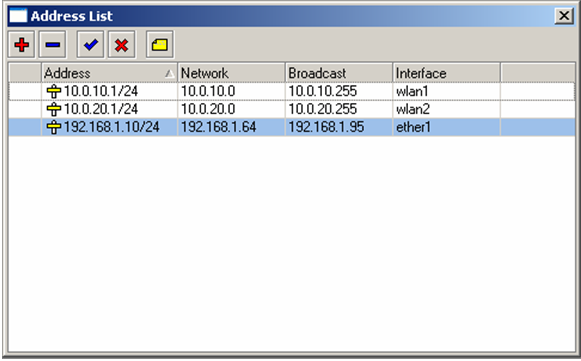The height and width of the screenshot is (361, 581).
Task: Click interface cell wlan1
Action: 446,91
